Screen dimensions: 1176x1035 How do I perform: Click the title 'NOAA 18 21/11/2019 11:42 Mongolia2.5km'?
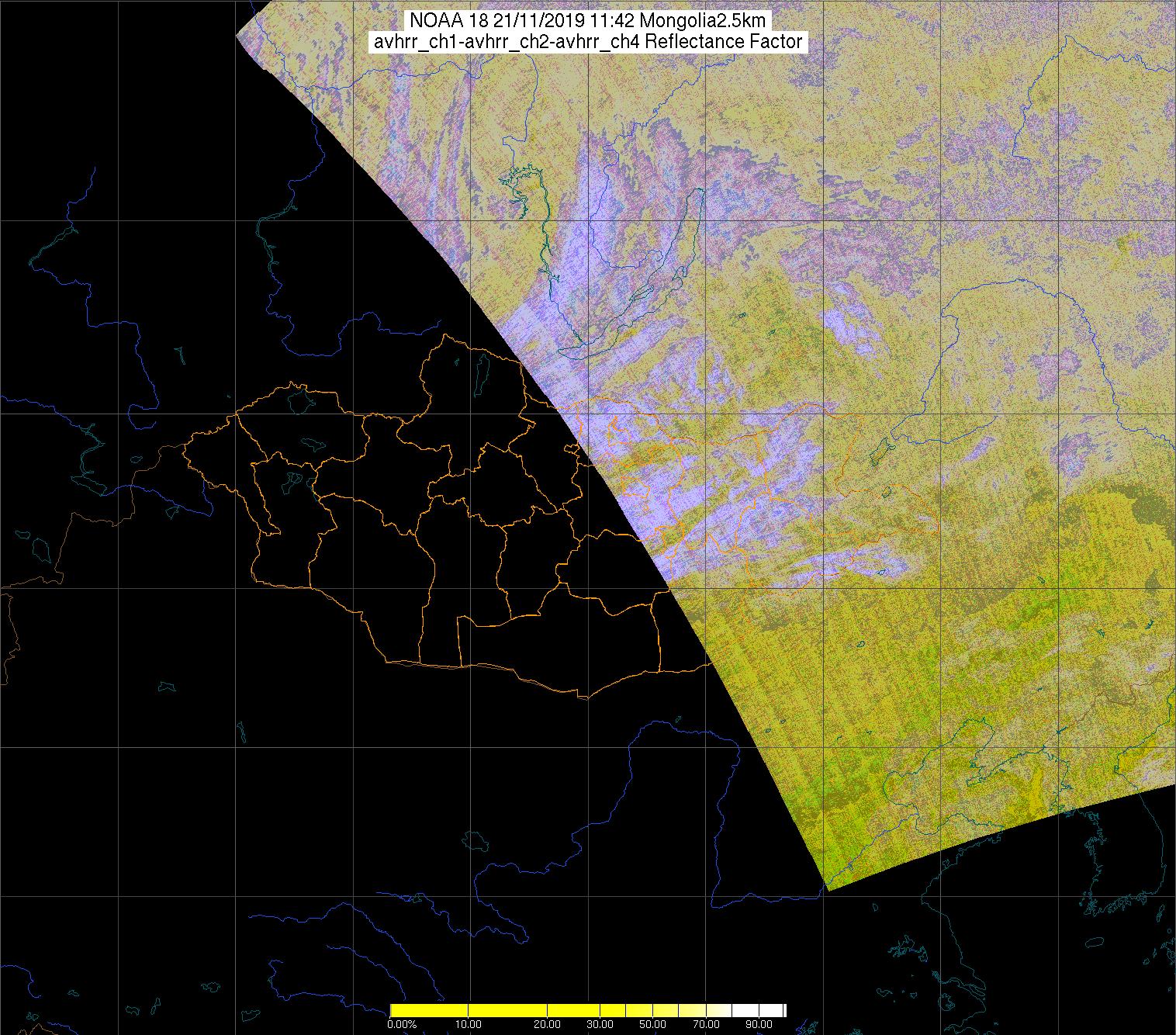588,21
